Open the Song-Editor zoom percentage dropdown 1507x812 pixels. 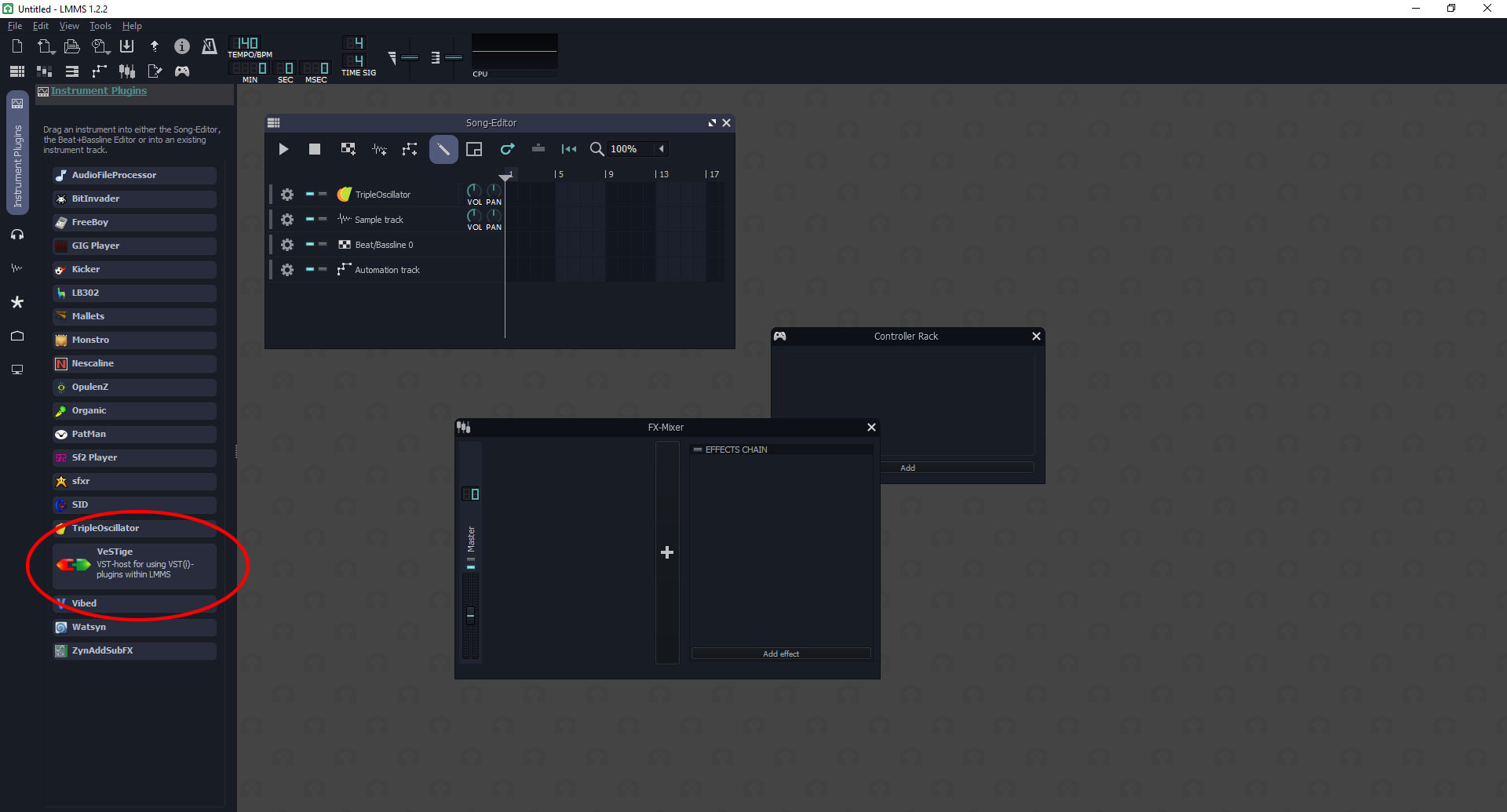tap(661, 149)
